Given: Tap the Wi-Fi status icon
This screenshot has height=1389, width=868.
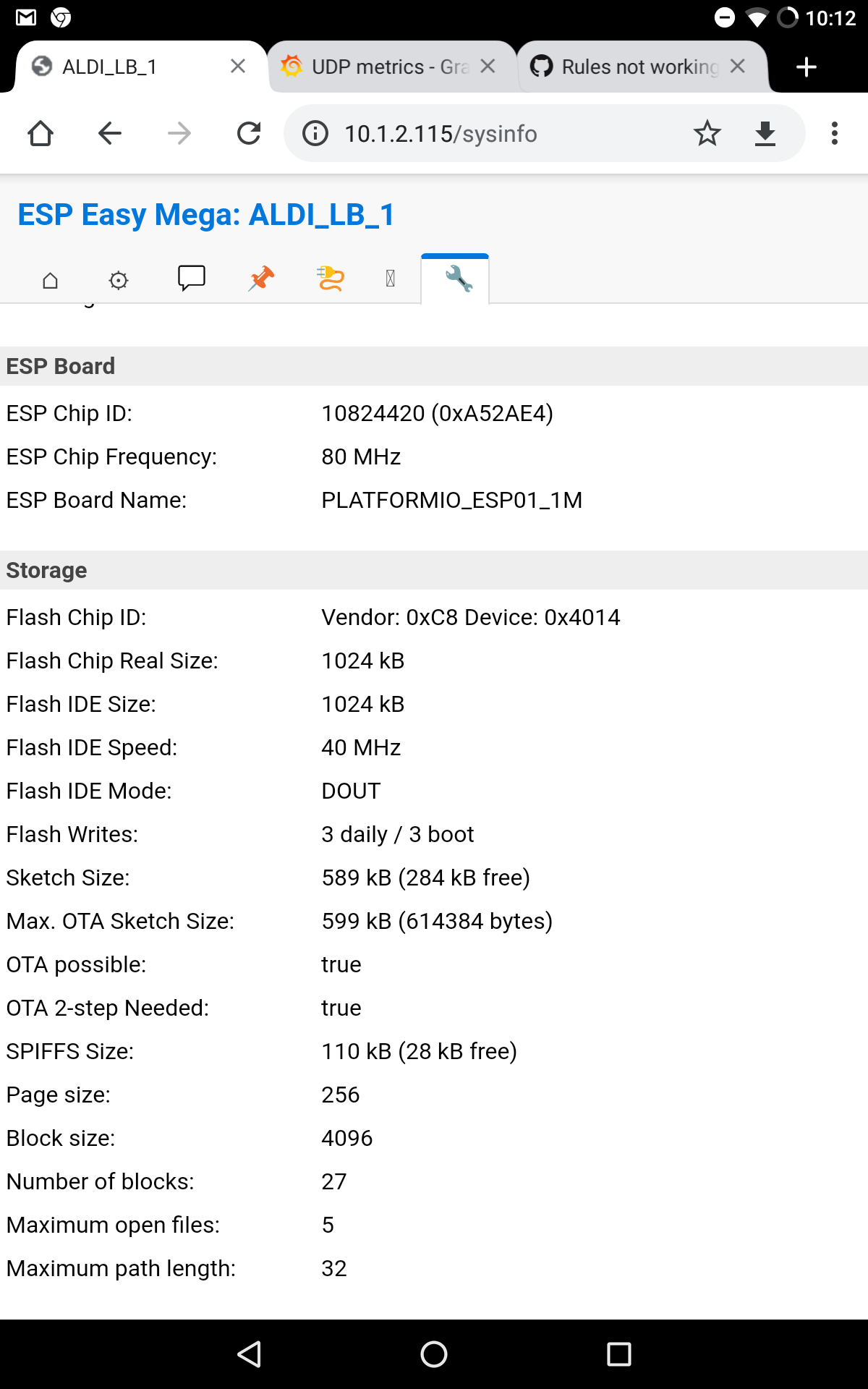Looking at the screenshot, I should [757, 17].
